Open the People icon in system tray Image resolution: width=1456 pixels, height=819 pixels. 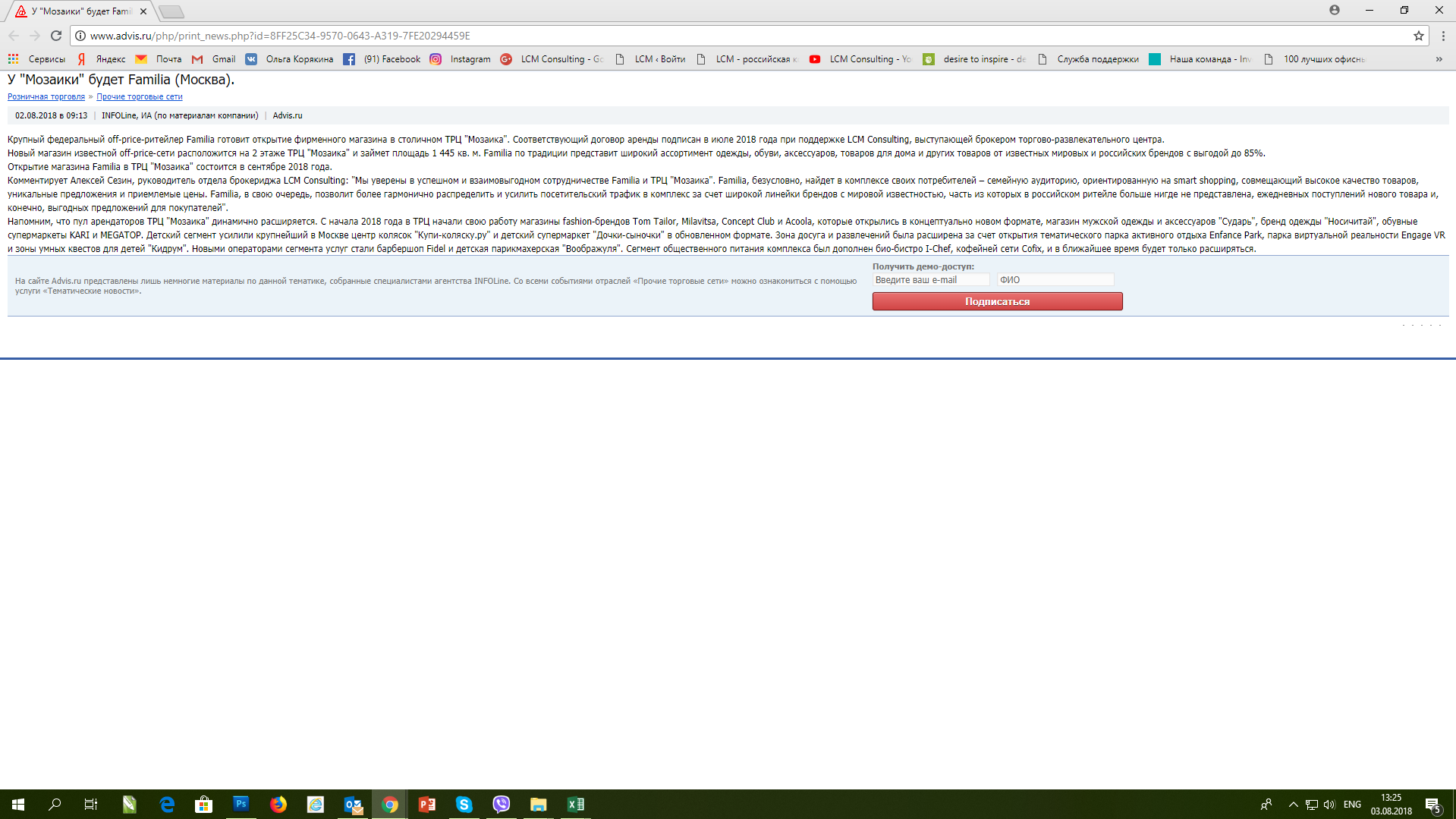1266,805
